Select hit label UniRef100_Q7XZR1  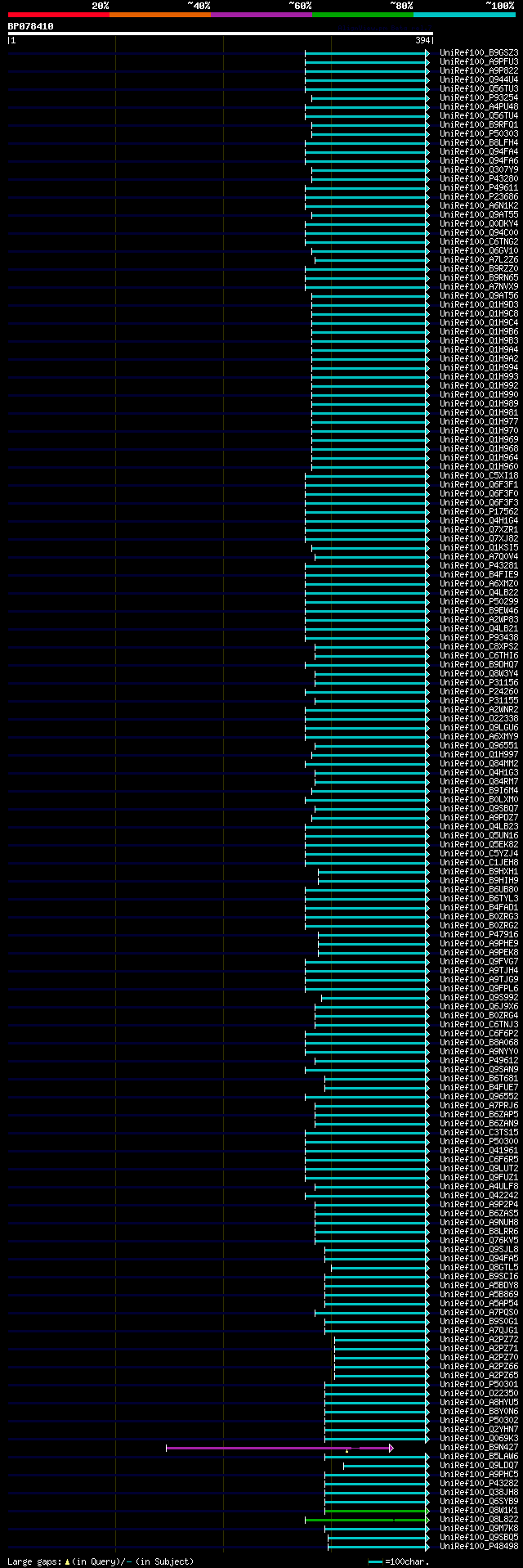pos(479,529)
